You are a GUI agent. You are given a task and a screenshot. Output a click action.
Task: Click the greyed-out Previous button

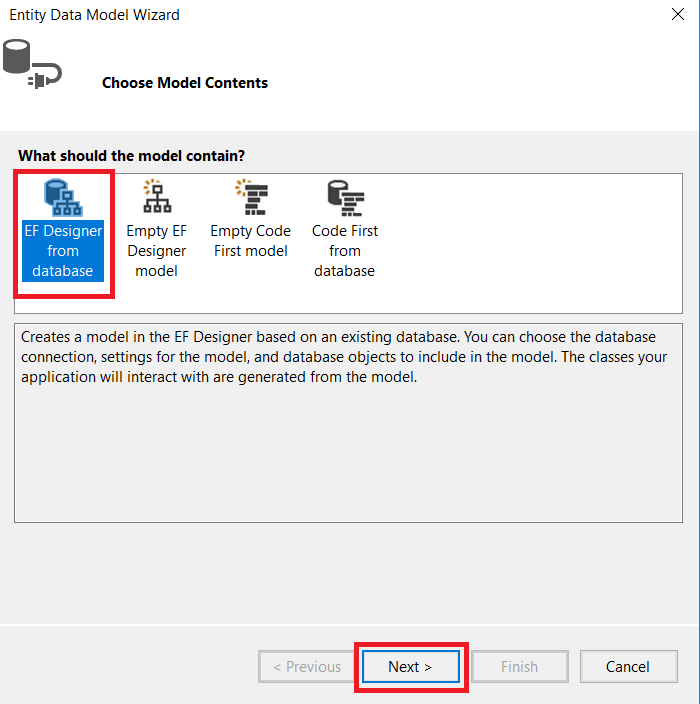point(307,667)
